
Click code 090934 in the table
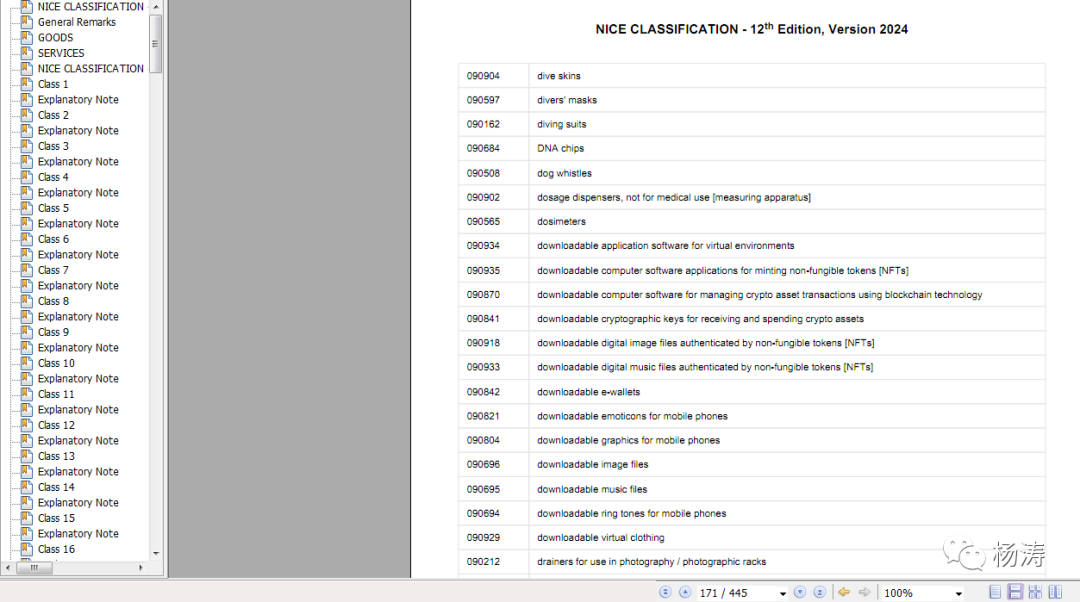coord(483,246)
